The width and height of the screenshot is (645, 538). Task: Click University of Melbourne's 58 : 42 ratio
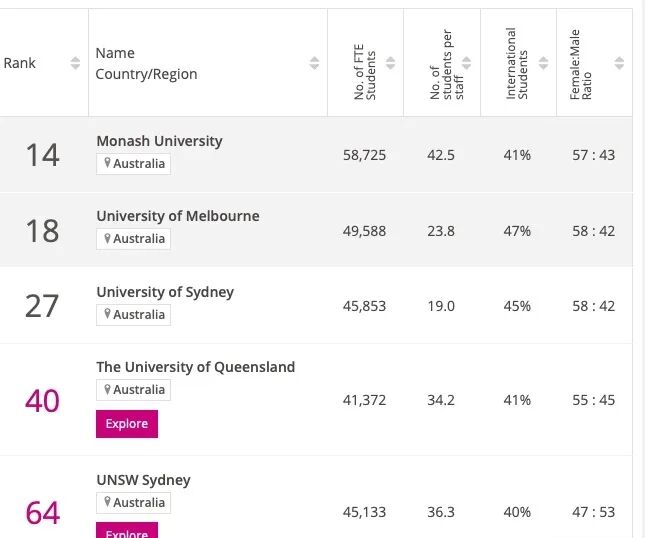(x=594, y=231)
